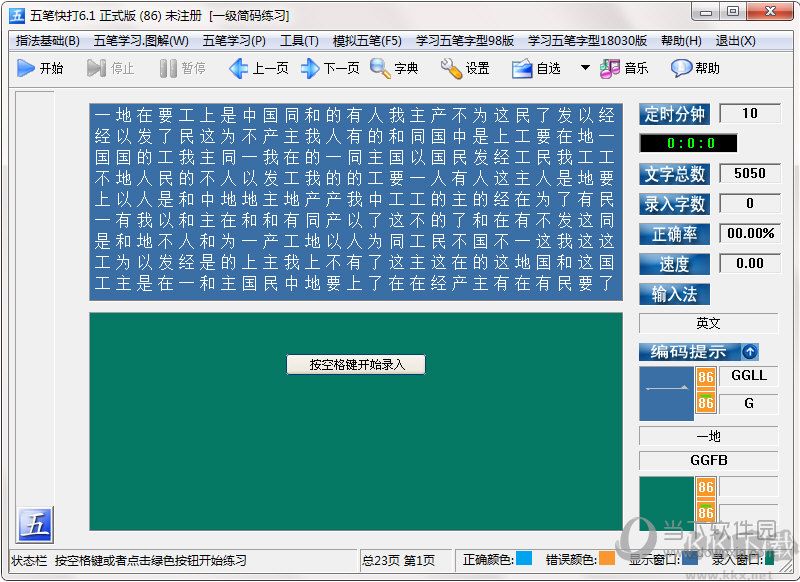Go to 上一页 previous page

click(236, 69)
